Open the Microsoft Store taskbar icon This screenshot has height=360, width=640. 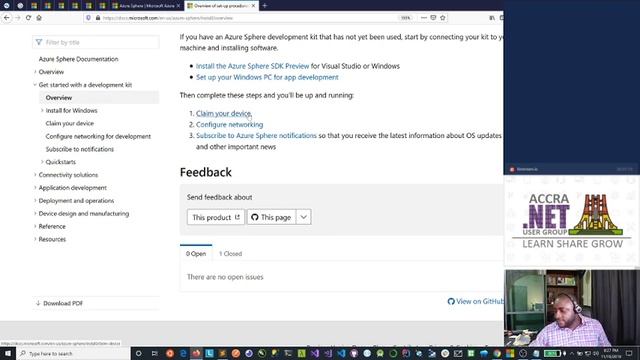(x=510, y=353)
